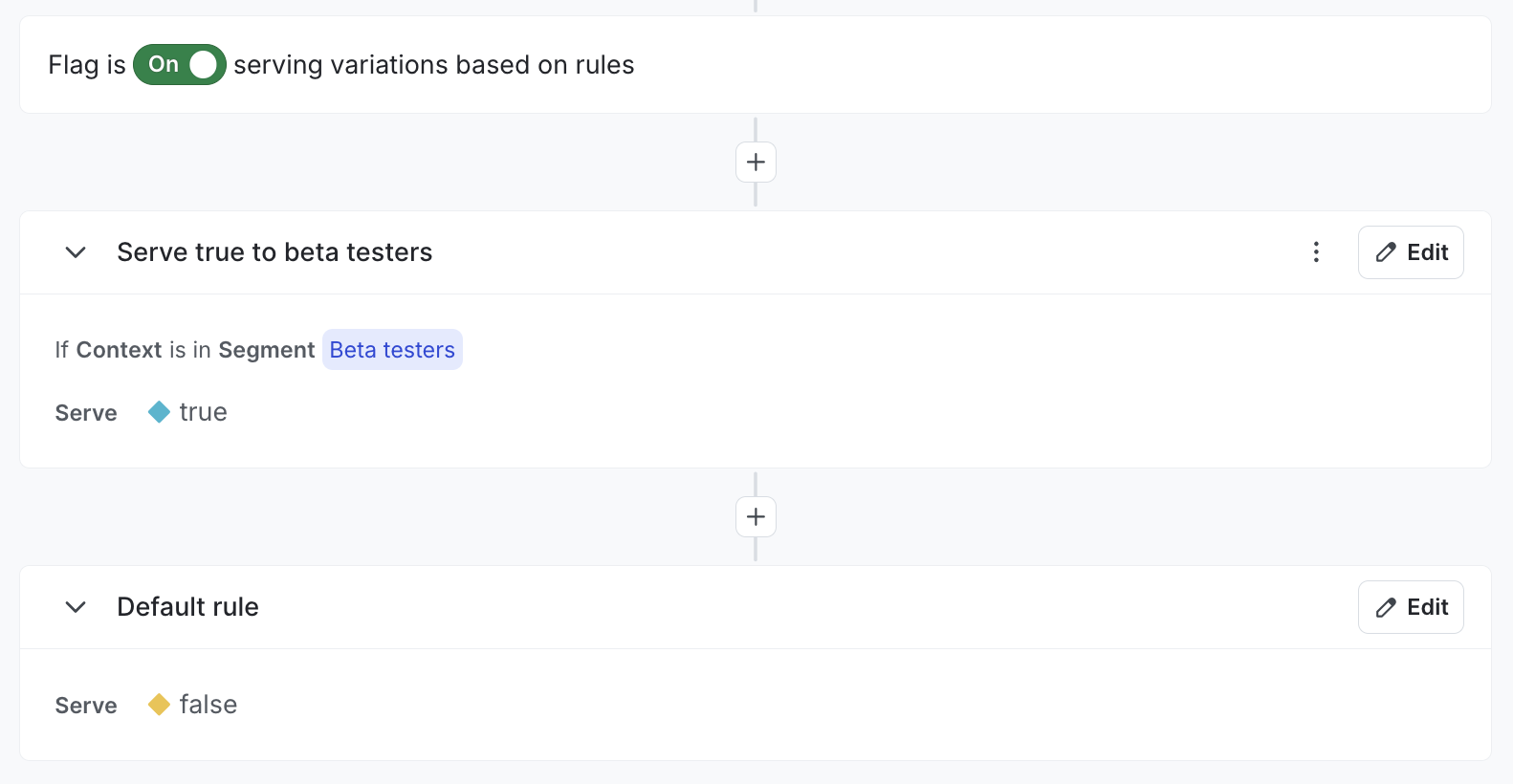Click the three-dot overflow icon on the beta testers rule

(1317, 251)
